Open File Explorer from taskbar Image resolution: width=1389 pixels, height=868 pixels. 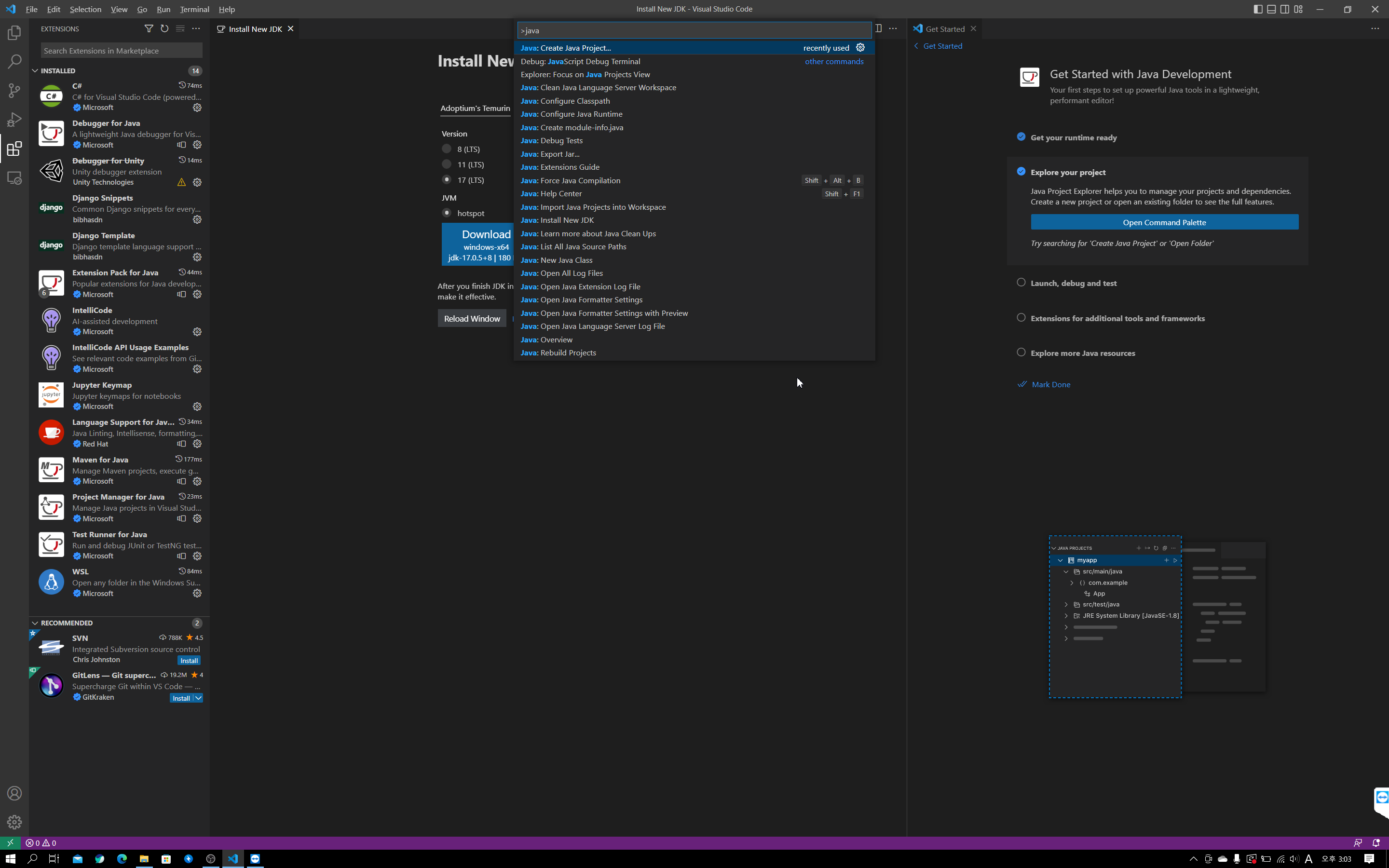(x=144, y=859)
